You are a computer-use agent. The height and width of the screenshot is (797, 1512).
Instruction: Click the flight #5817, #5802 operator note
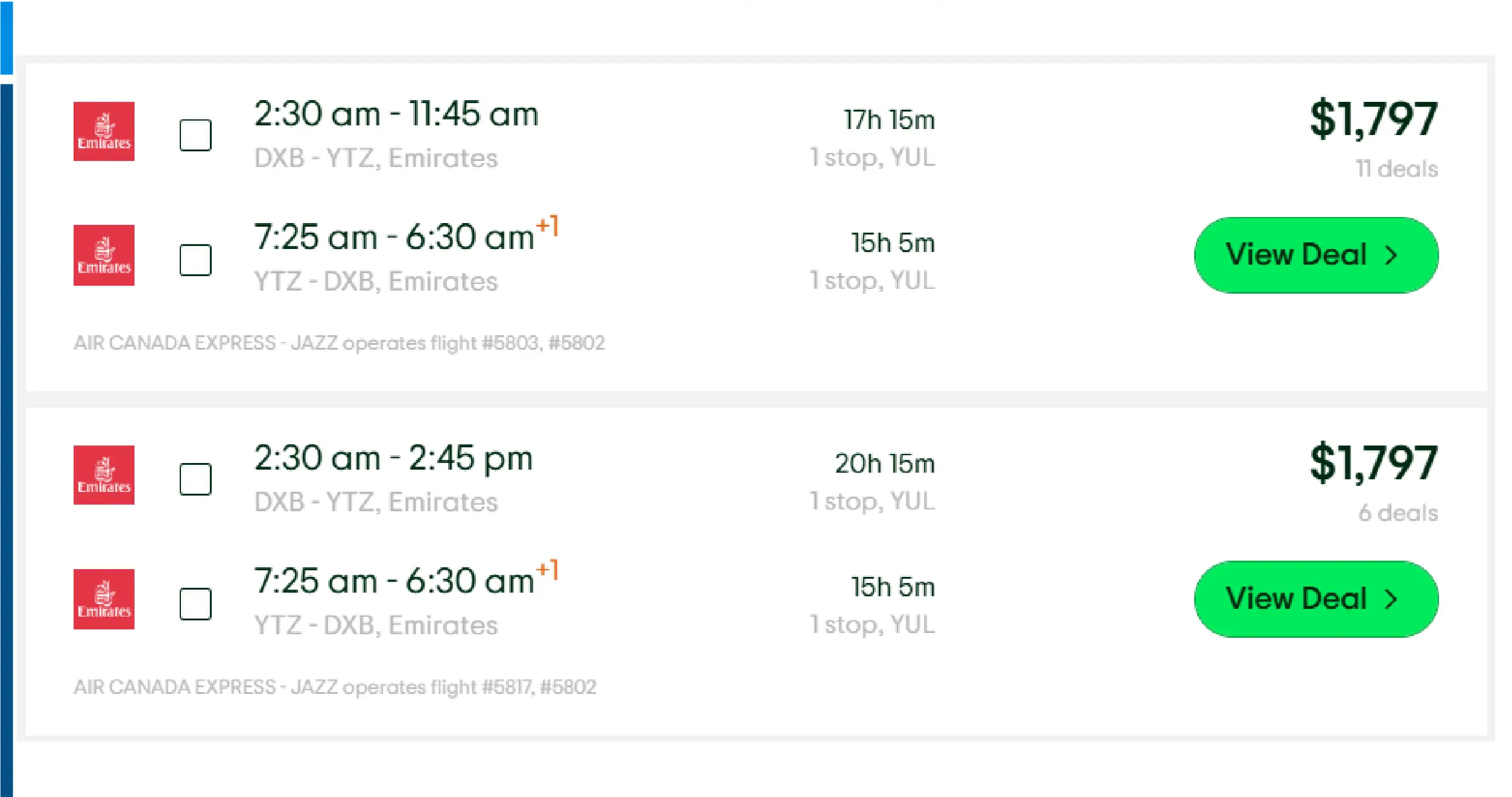(335, 687)
